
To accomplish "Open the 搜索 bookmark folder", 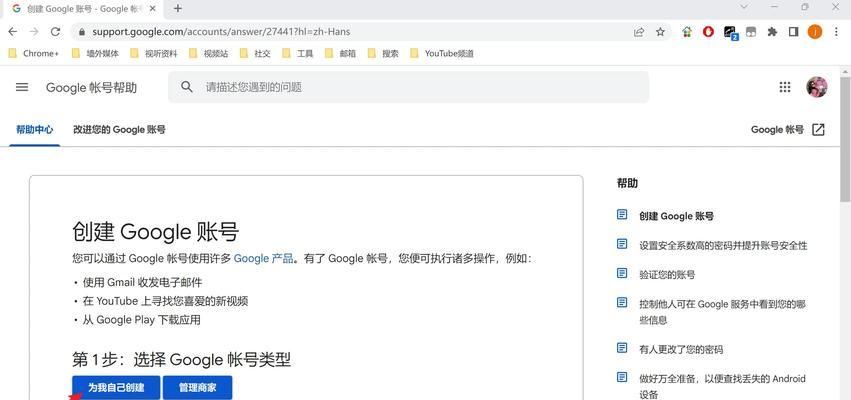I will coord(383,53).
